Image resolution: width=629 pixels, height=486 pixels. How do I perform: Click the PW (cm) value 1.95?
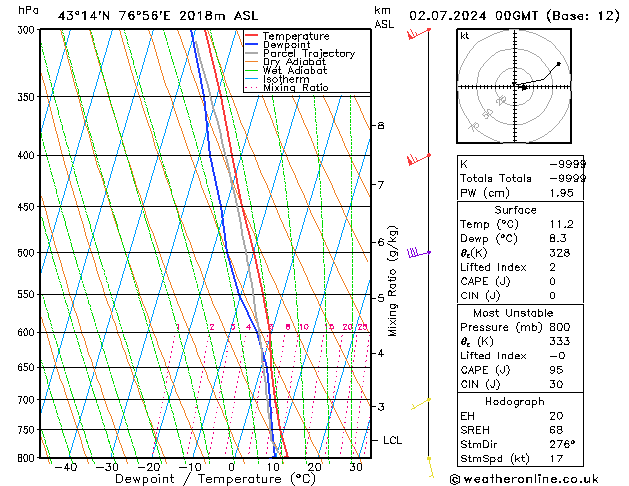561,193
